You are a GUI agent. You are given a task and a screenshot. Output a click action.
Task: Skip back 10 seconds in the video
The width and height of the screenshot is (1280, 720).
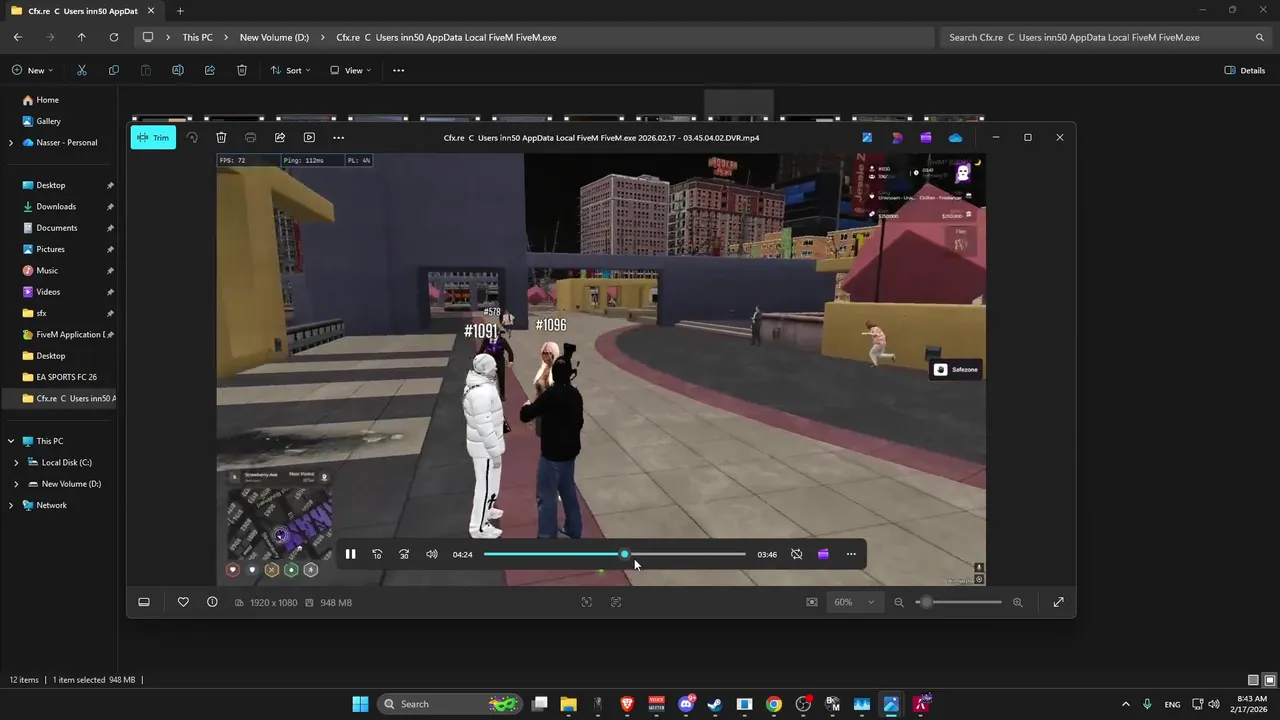click(377, 554)
